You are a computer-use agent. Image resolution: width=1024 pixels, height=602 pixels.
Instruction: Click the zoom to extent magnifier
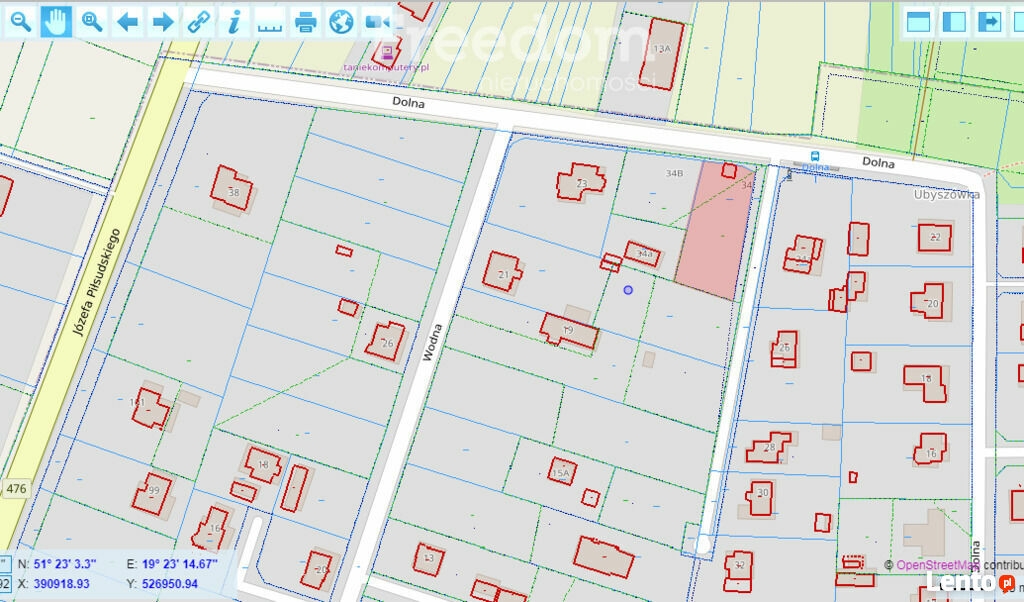point(92,21)
